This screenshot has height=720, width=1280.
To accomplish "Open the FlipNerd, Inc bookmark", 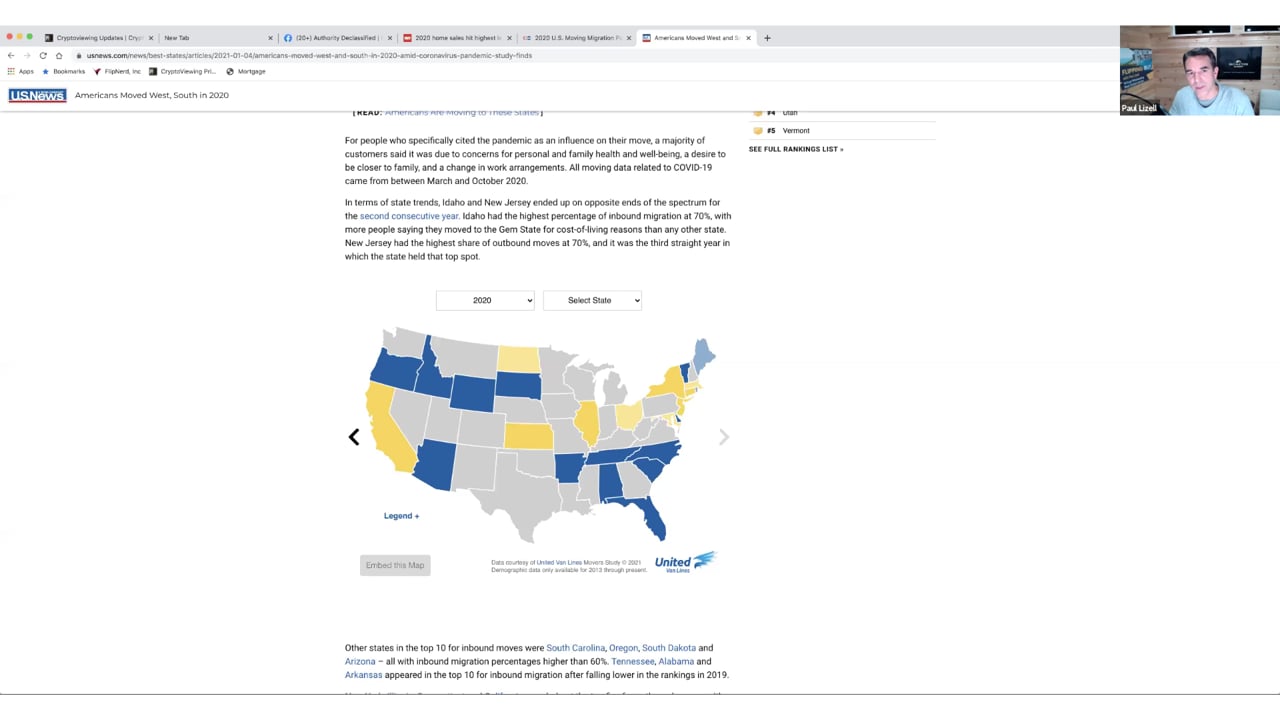I will (118, 71).
